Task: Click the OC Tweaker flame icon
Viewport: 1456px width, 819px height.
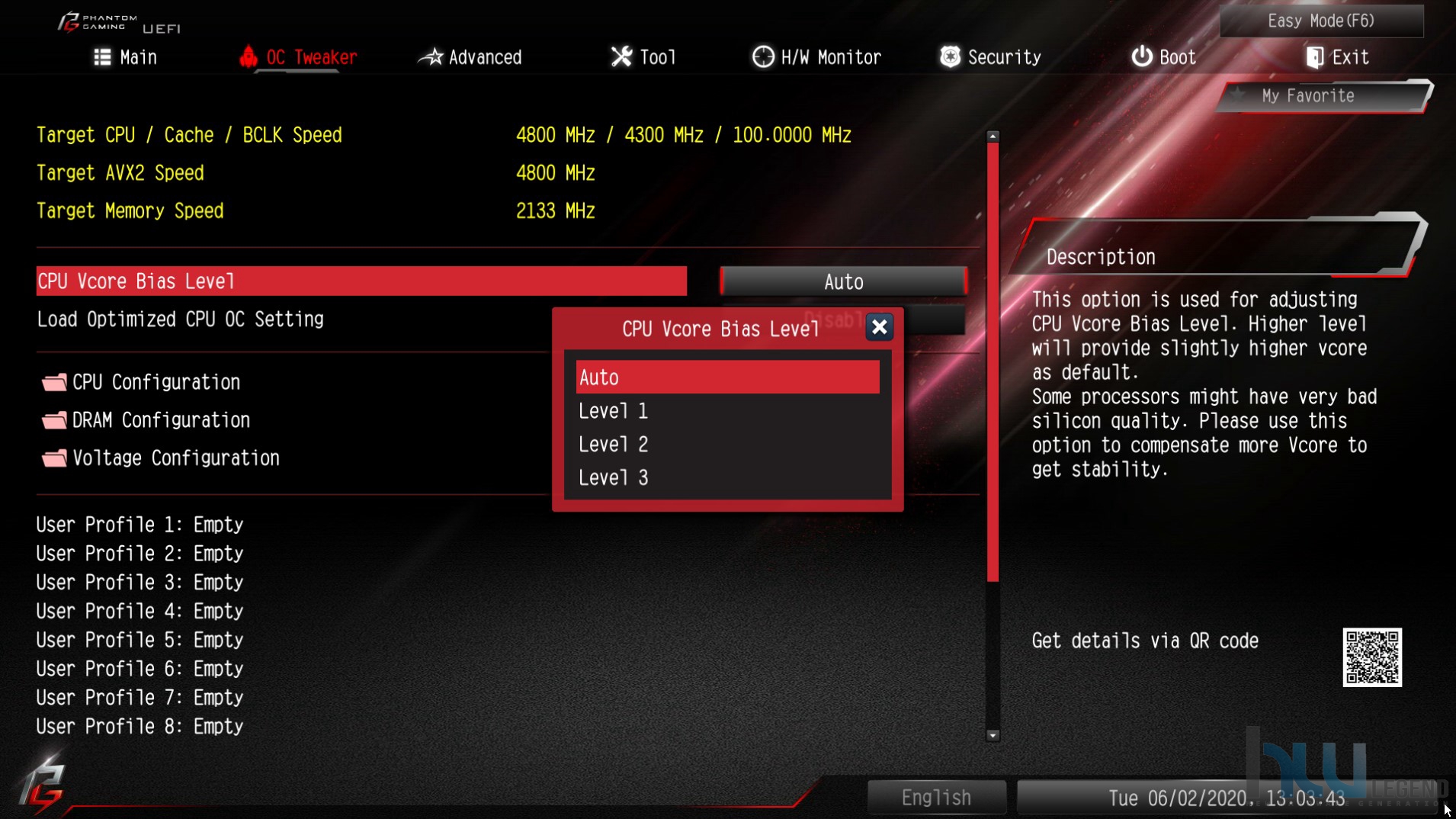Action: pyautogui.click(x=248, y=56)
